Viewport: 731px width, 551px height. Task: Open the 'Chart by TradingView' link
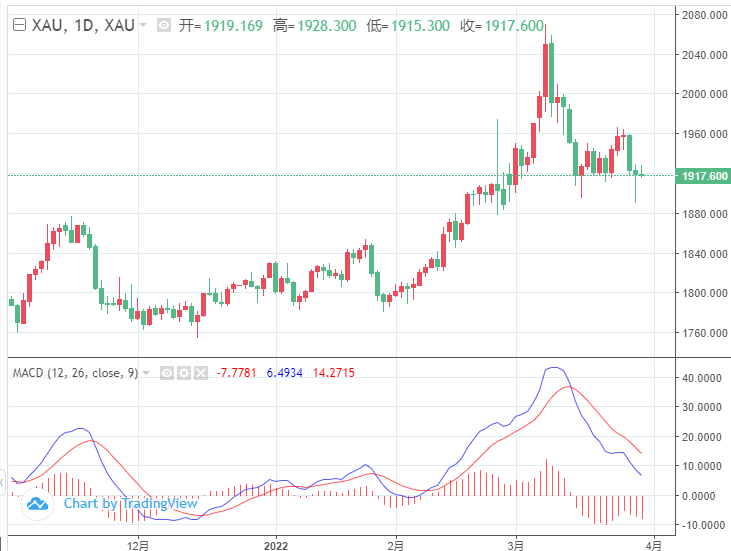[131, 503]
